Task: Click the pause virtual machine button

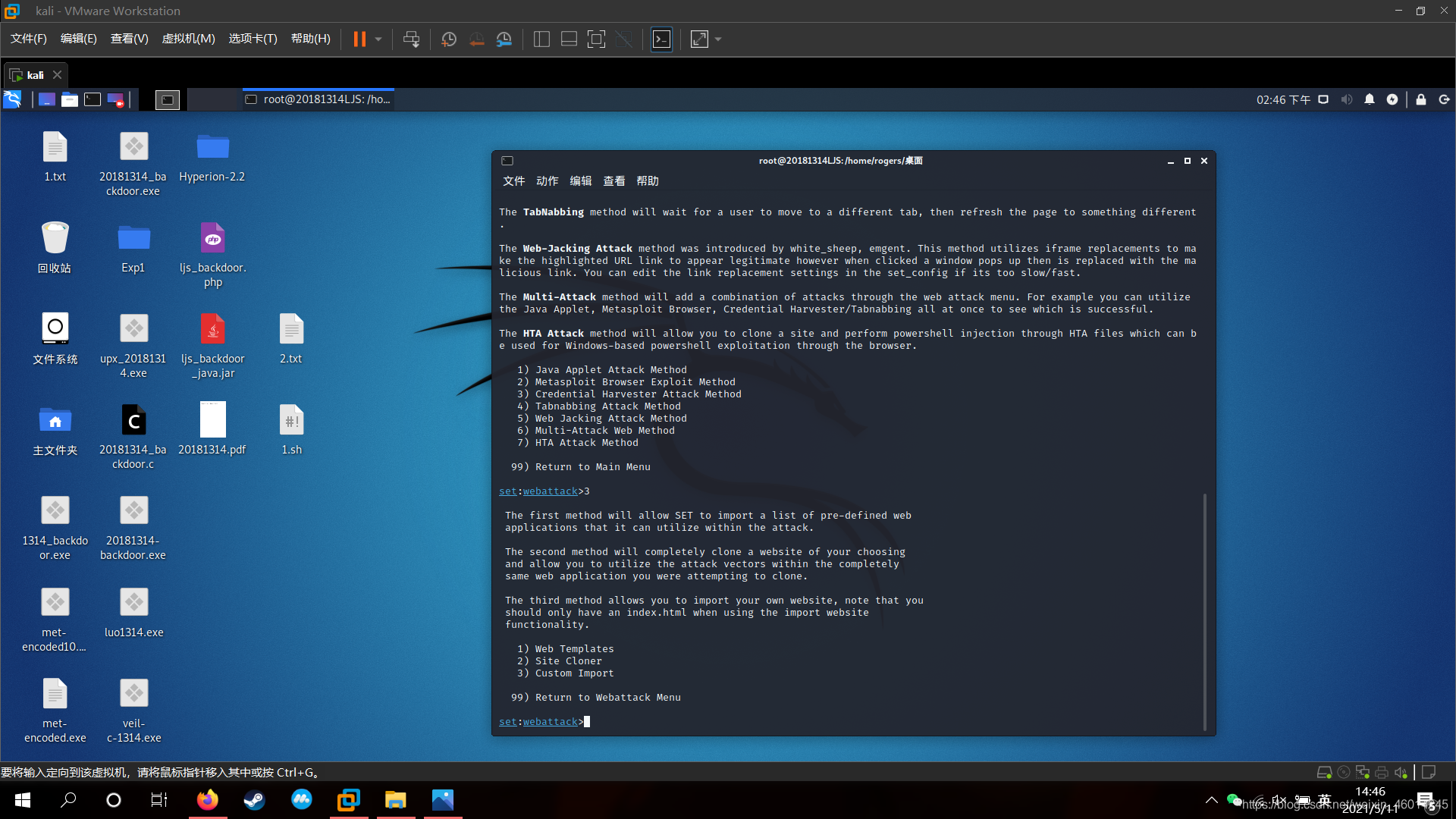Action: coord(359,39)
